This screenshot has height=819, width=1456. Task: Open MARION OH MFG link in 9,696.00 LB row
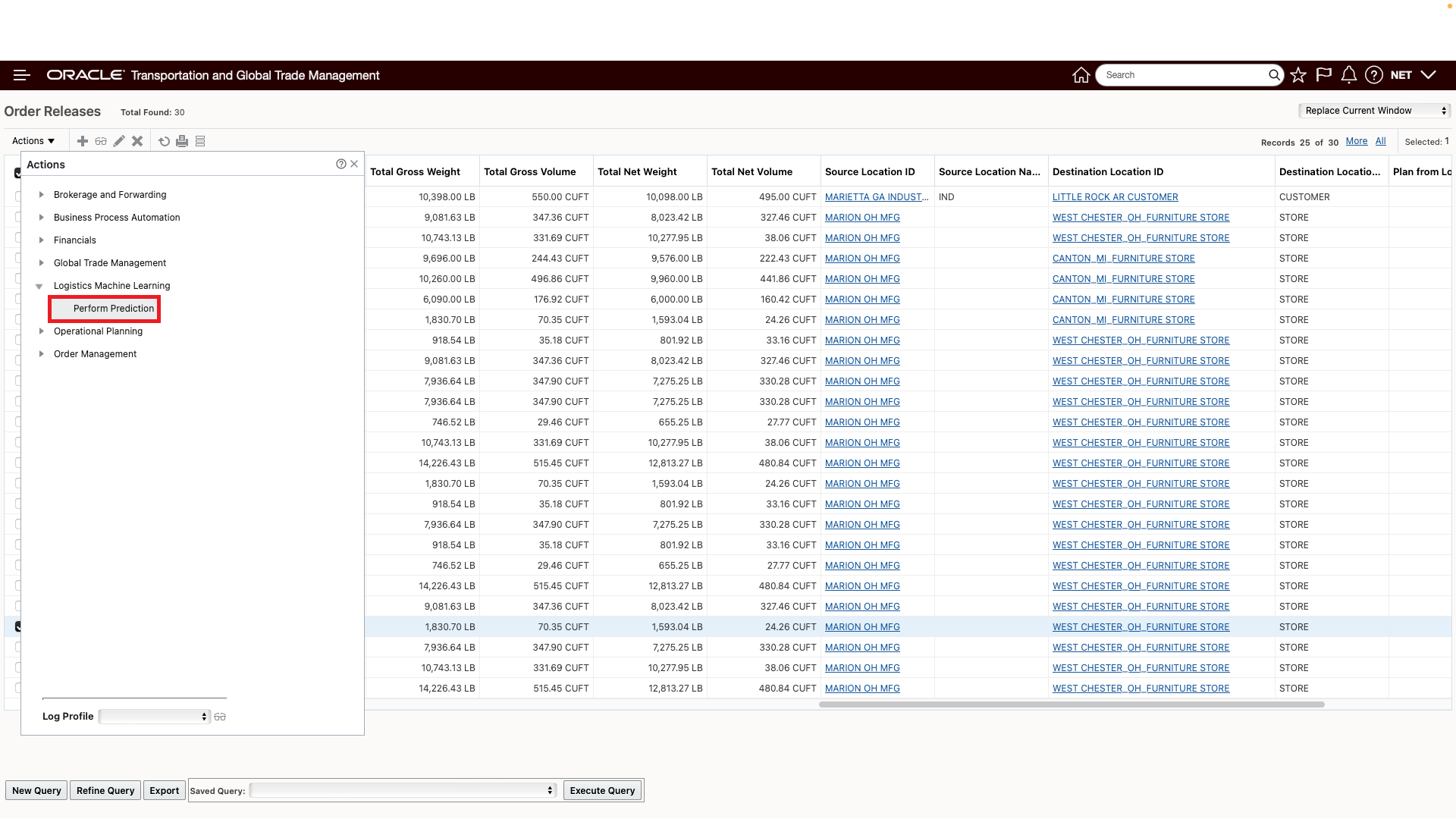pos(862,259)
